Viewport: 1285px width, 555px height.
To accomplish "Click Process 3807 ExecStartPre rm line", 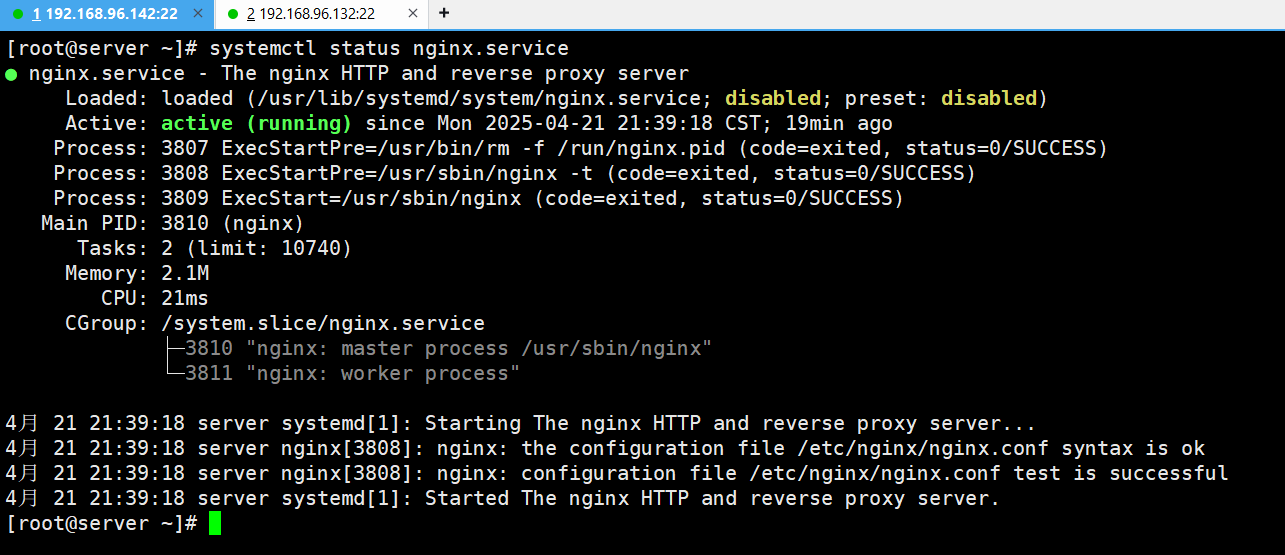I will tap(581, 148).
